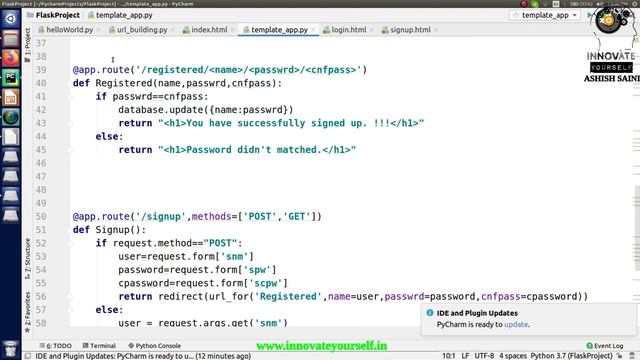Toggle fold marker at line 41 if block
640x360 pixels.
coord(70,97)
